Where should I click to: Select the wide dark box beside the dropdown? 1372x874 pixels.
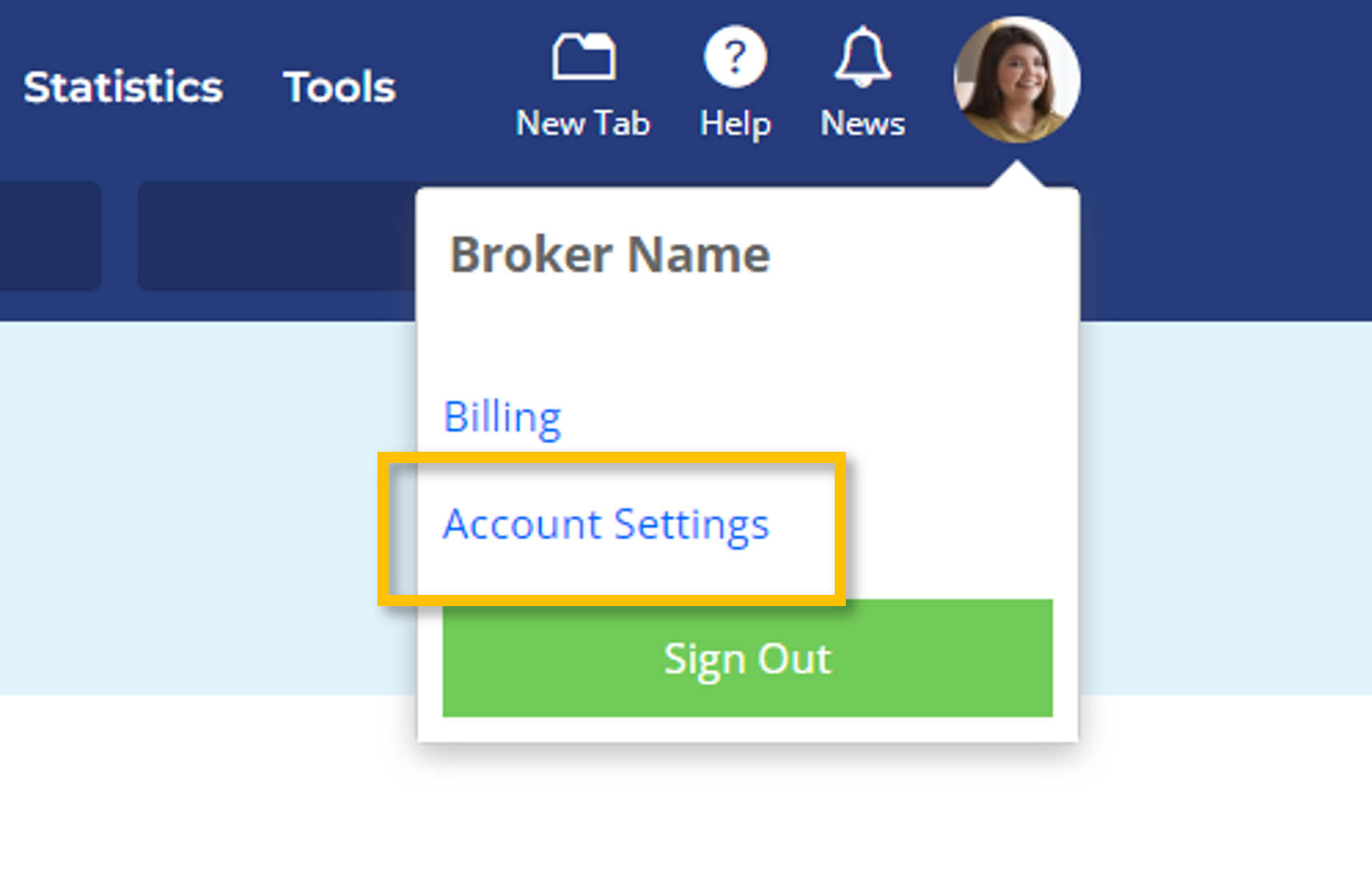[x=277, y=236]
